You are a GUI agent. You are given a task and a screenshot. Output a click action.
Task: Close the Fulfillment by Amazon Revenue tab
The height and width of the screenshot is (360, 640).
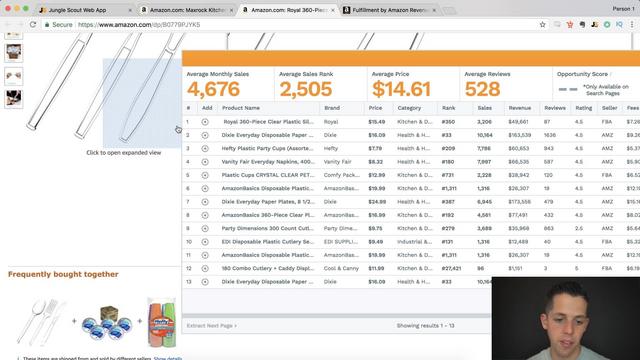434,10
